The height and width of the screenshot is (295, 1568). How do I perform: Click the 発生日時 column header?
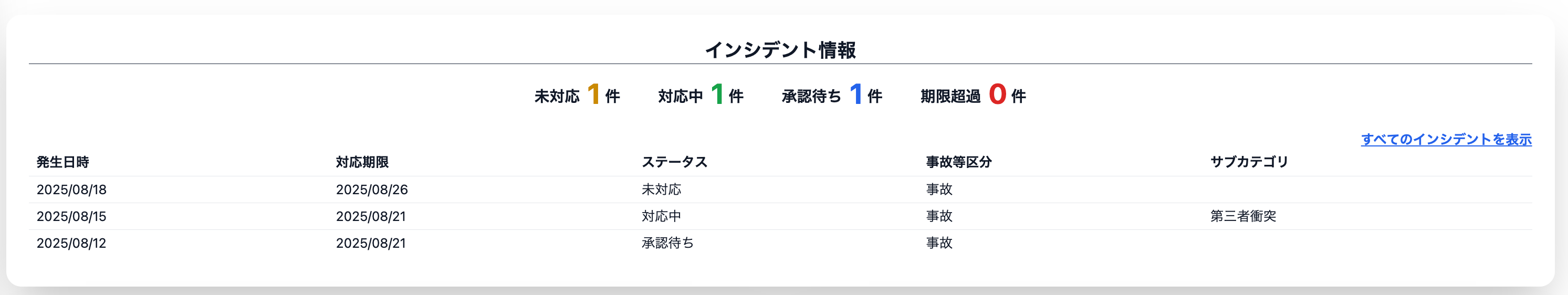62,162
